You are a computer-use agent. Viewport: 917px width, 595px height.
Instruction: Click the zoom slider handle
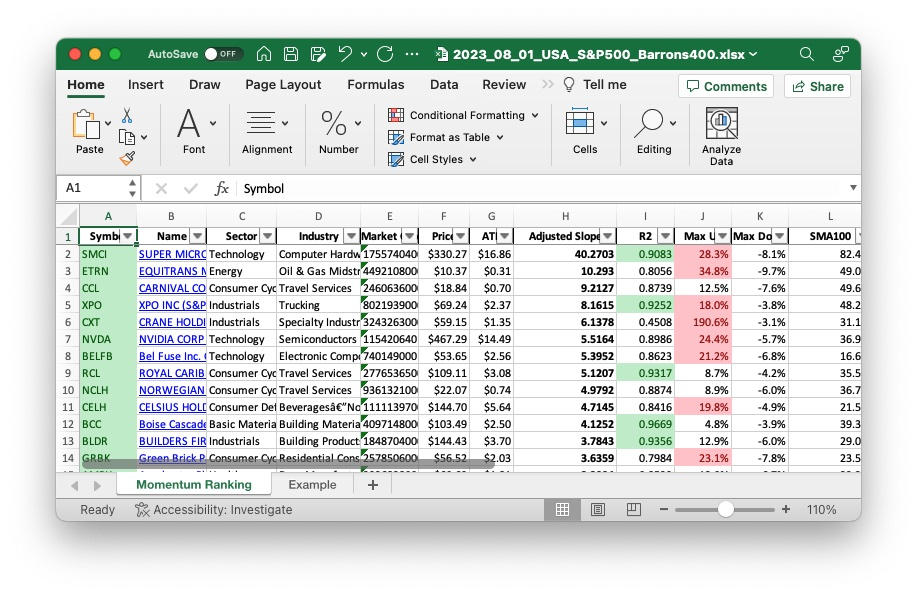(726, 509)
